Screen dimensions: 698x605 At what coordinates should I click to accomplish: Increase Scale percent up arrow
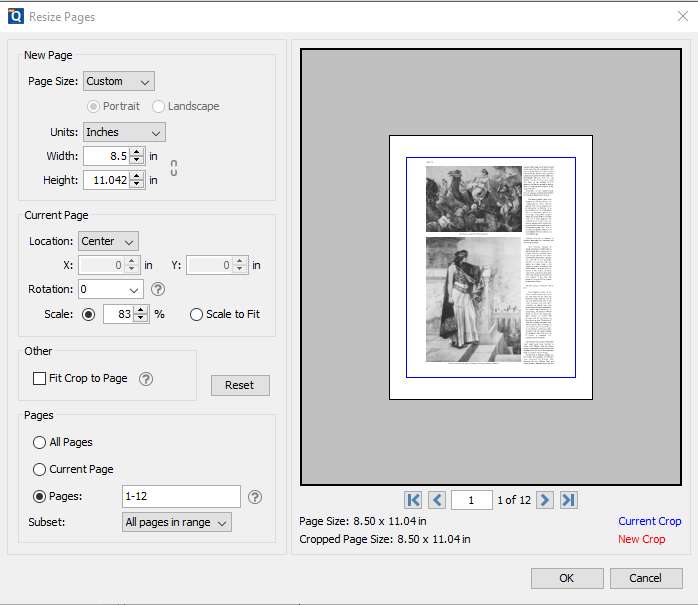tap(141, 310)
